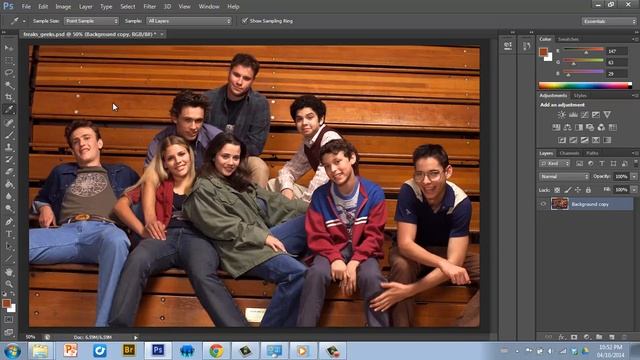Switch to the Channels tab
This screenshot has height=360, width=640.
(569, 153)
